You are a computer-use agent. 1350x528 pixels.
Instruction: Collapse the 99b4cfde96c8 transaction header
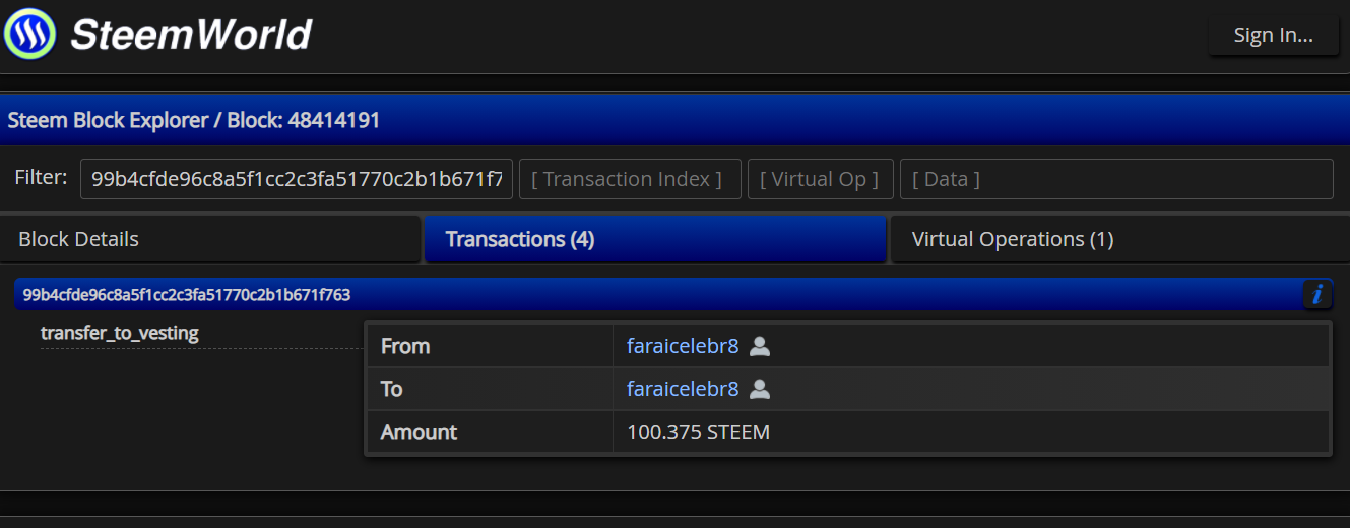[x=658, y=294]
